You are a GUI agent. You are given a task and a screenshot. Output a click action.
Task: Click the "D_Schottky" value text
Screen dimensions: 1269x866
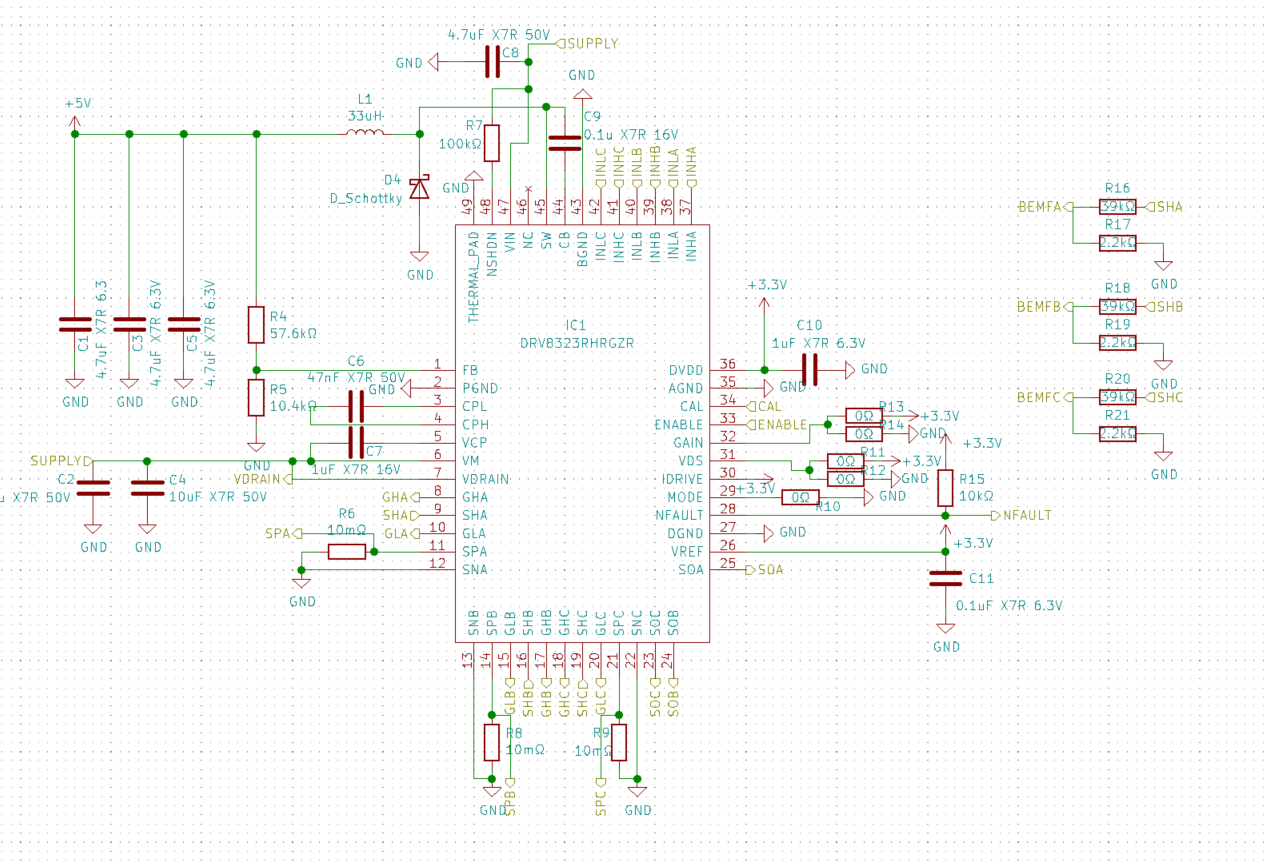point(366,198)
